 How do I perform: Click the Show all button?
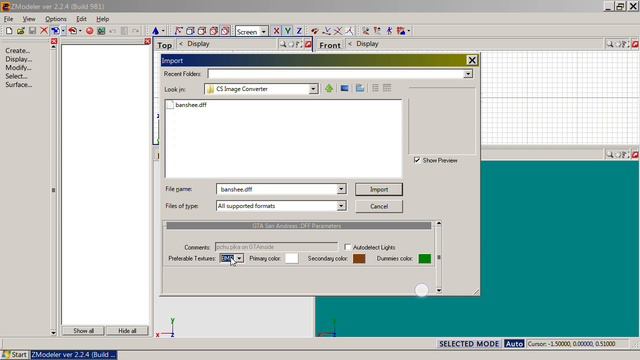tap(84, 331)
